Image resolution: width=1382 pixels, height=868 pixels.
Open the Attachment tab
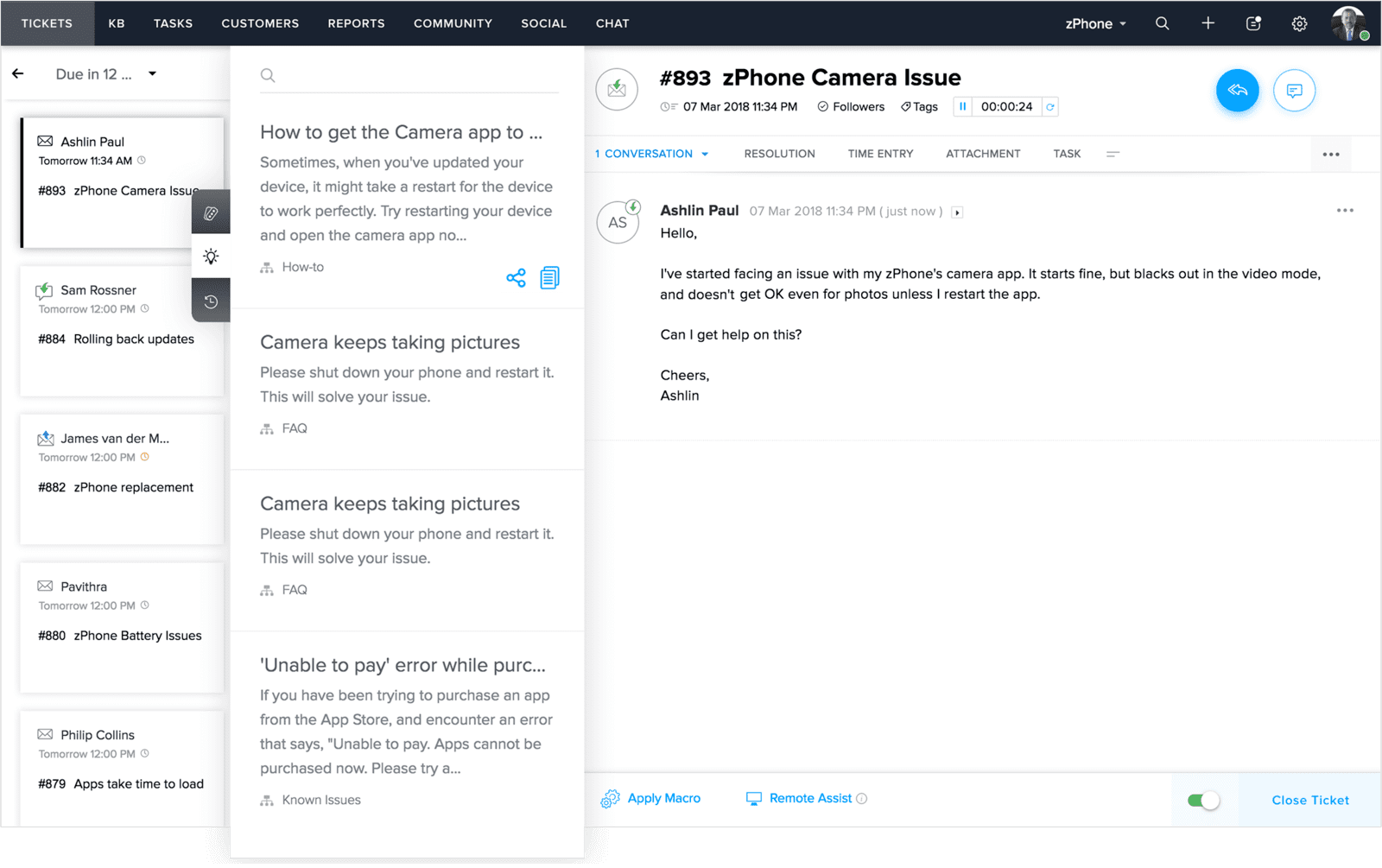983,154
